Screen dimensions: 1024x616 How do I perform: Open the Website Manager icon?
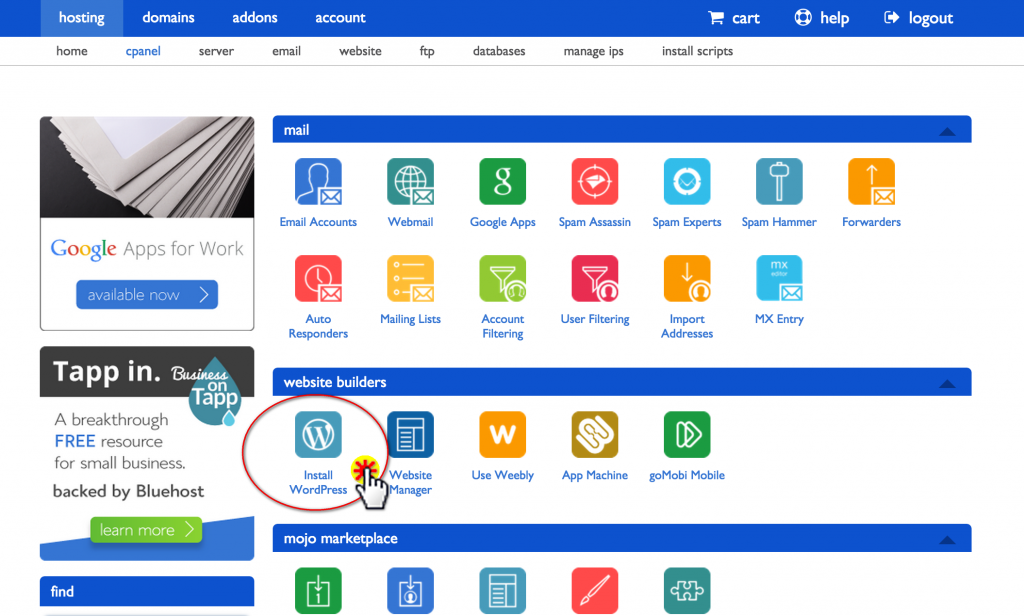(410, 434)
